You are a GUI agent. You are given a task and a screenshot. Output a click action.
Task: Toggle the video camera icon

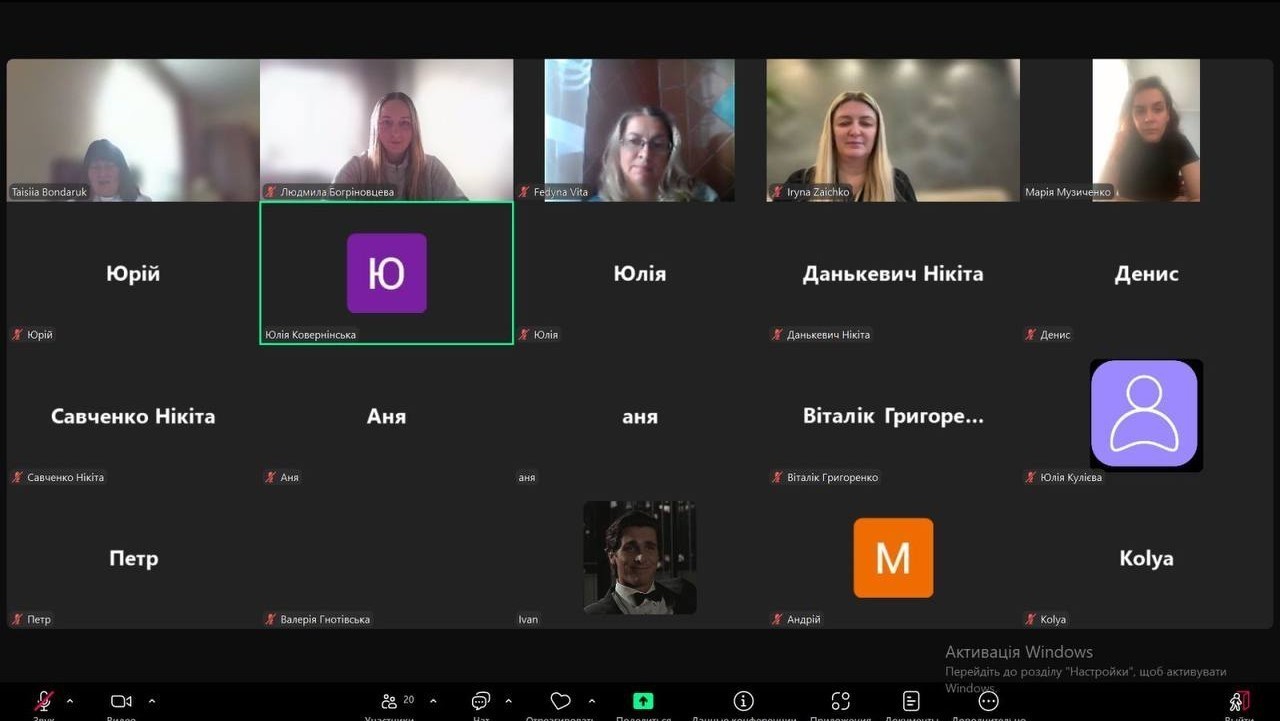pos(121,701)
